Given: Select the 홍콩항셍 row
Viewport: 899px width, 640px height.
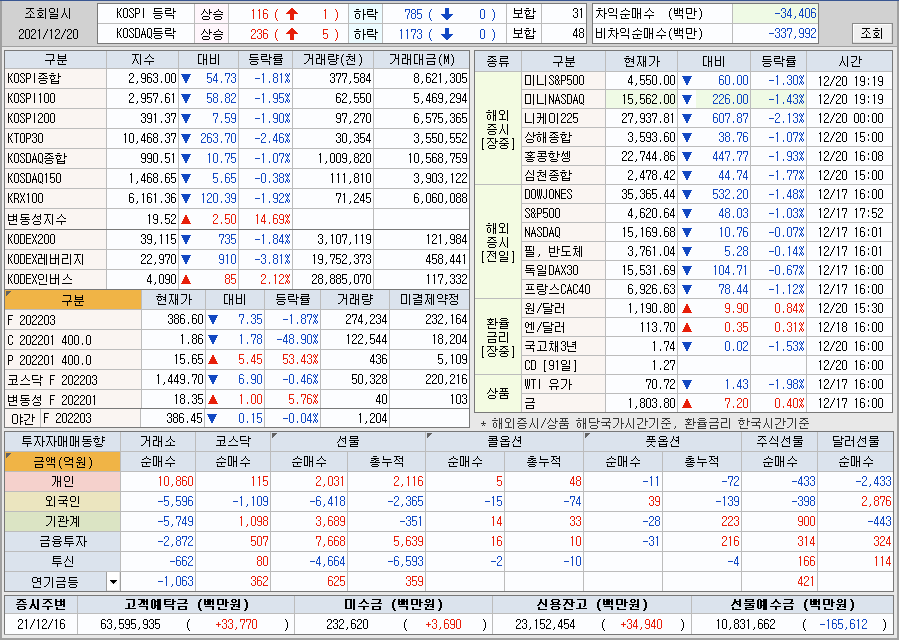Looking at the screenshot, I should tap(707, 156).
